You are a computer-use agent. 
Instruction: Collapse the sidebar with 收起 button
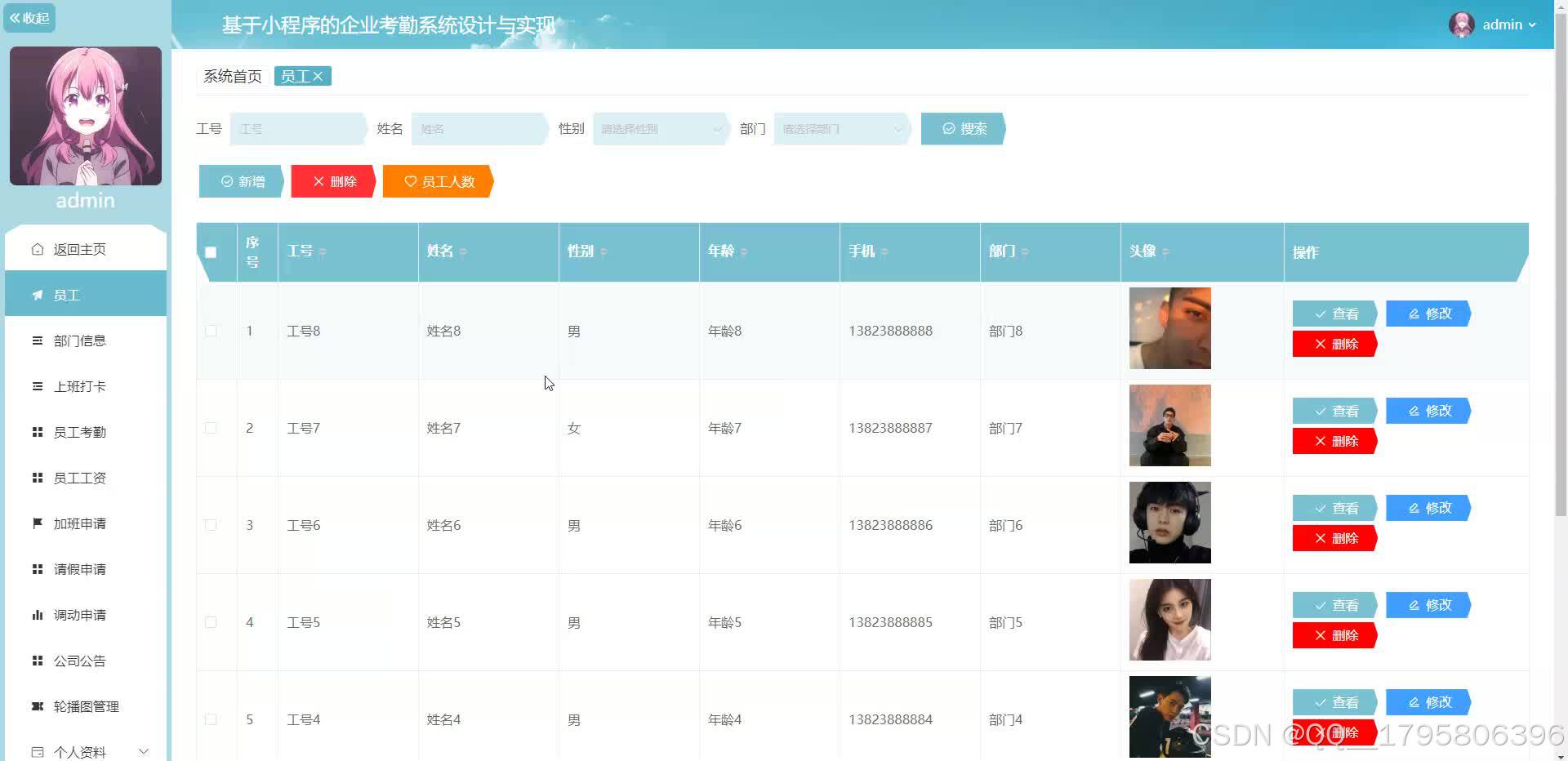click(x=29, y=18)
